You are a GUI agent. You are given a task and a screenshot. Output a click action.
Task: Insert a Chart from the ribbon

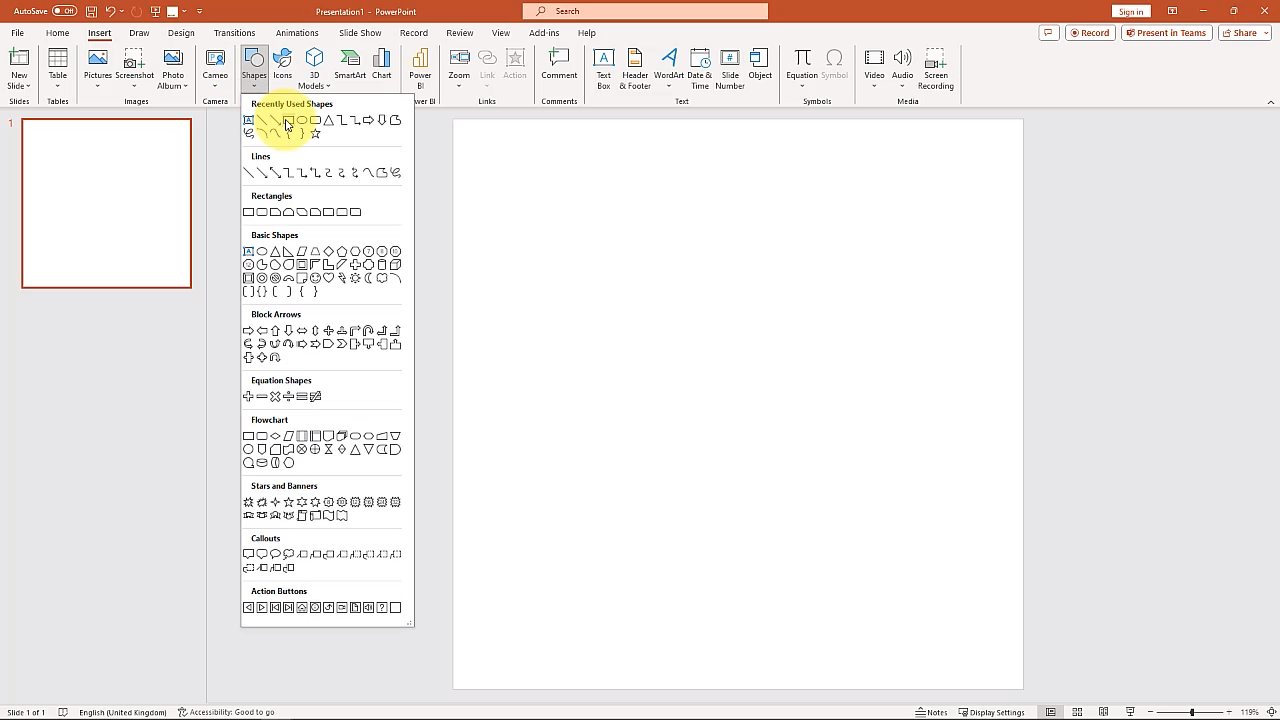(x=382, y=66)
